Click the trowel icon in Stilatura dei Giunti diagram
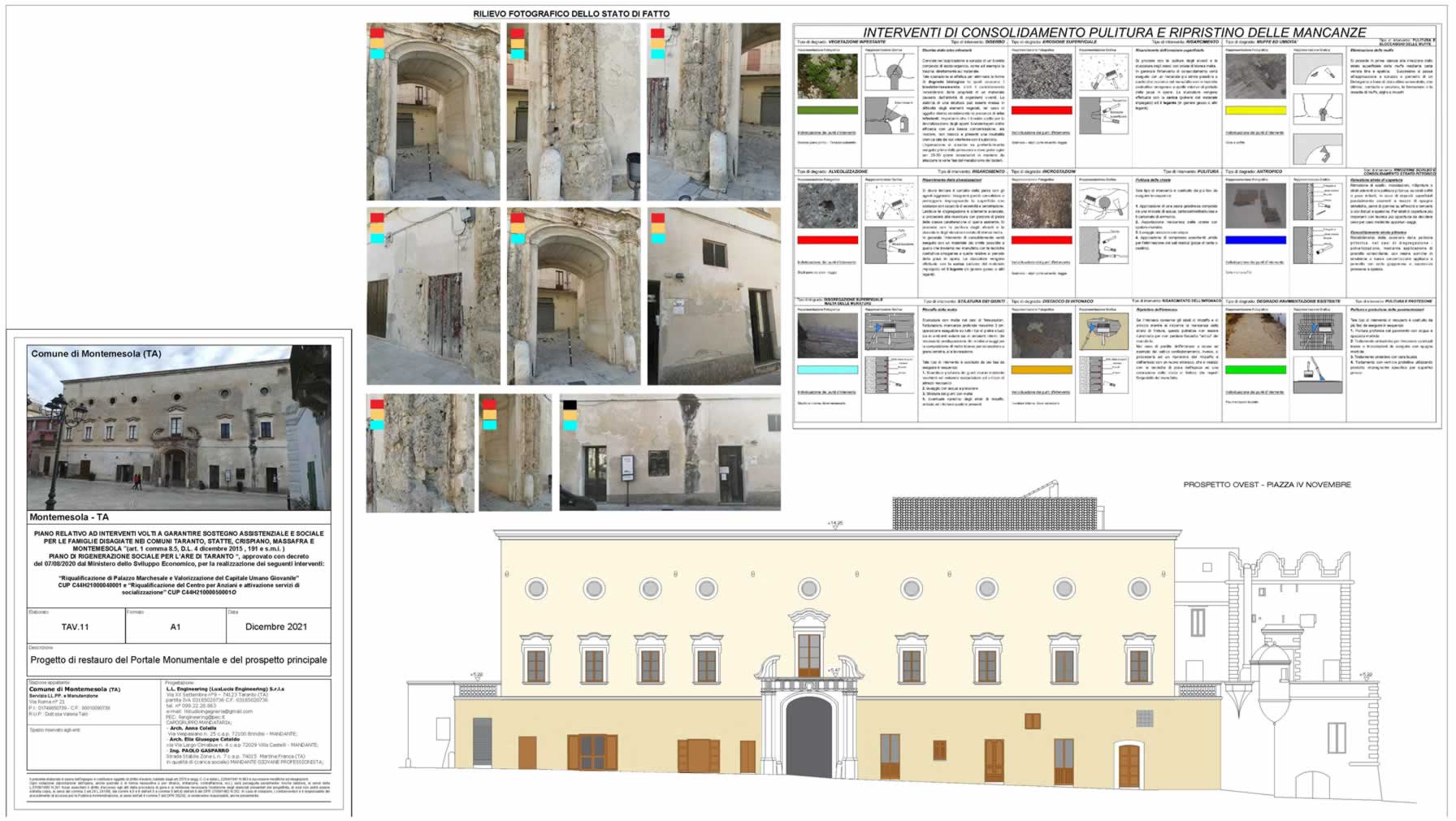Screen dimensions: 1456x821 [879, 326]
